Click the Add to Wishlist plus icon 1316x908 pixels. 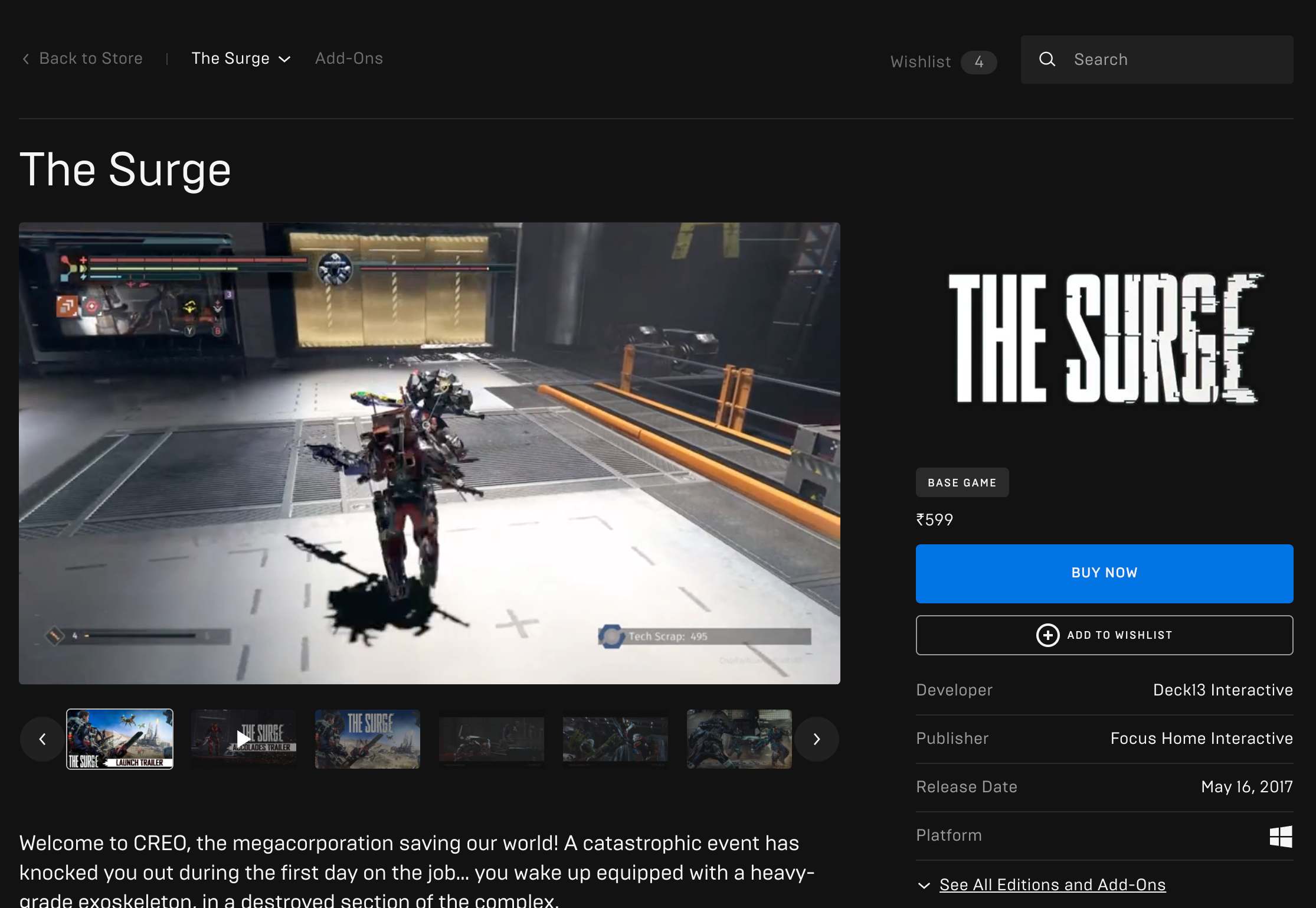[1048, 635]
